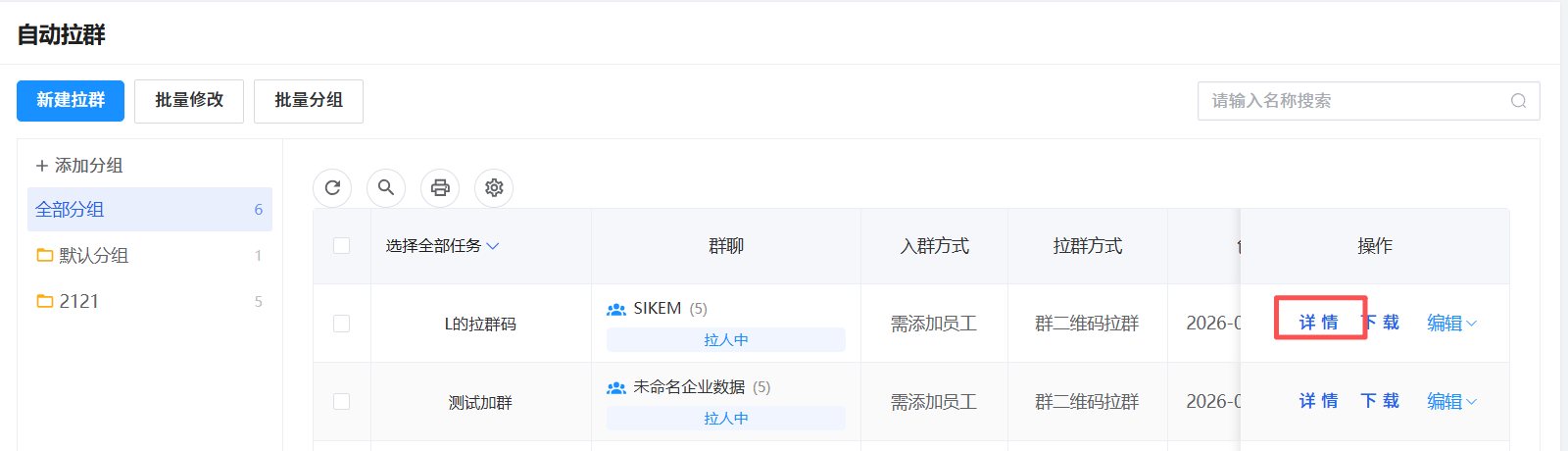Click the group icon beside SIKEM
Viewport: 1568px width, 451px height.
[x=616, y=309]
